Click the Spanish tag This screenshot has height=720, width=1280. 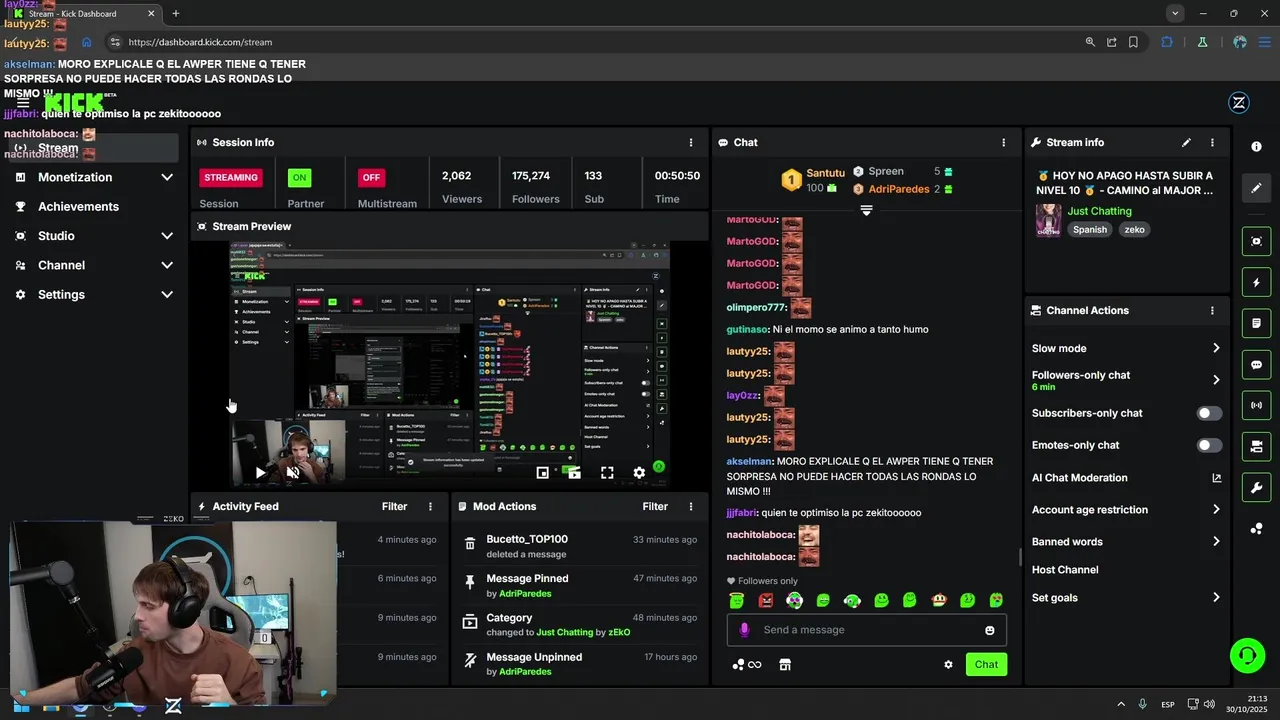click(x=1090, y=229)
